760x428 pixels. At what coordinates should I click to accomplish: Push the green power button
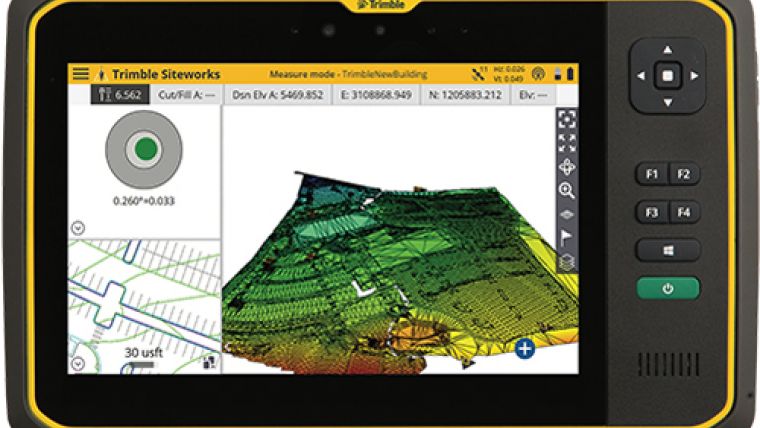point(668,288)
